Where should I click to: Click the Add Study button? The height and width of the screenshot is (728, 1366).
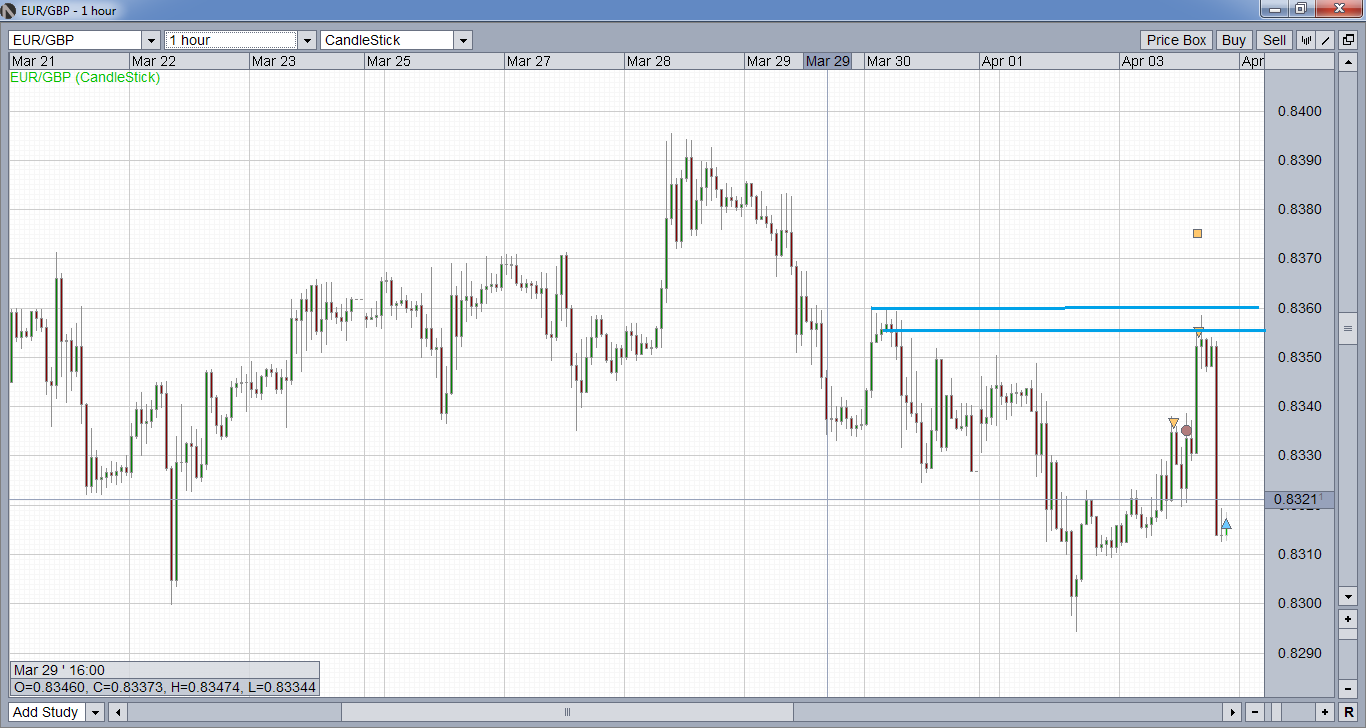(x=46, y=712)
